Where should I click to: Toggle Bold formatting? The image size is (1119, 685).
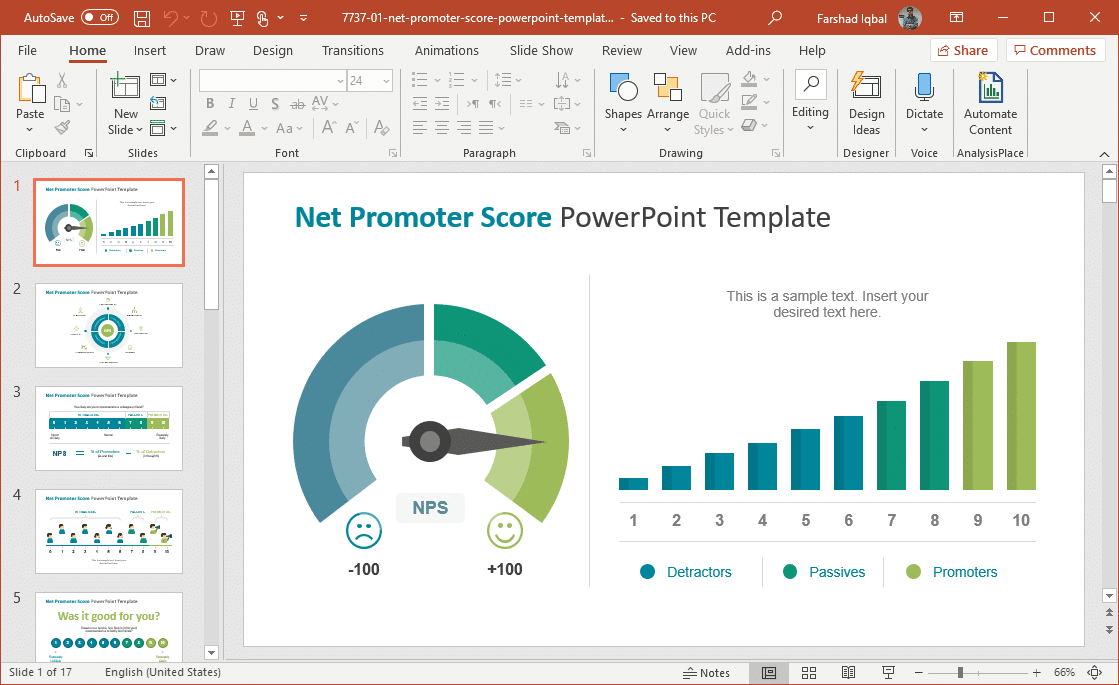point(210,104)
